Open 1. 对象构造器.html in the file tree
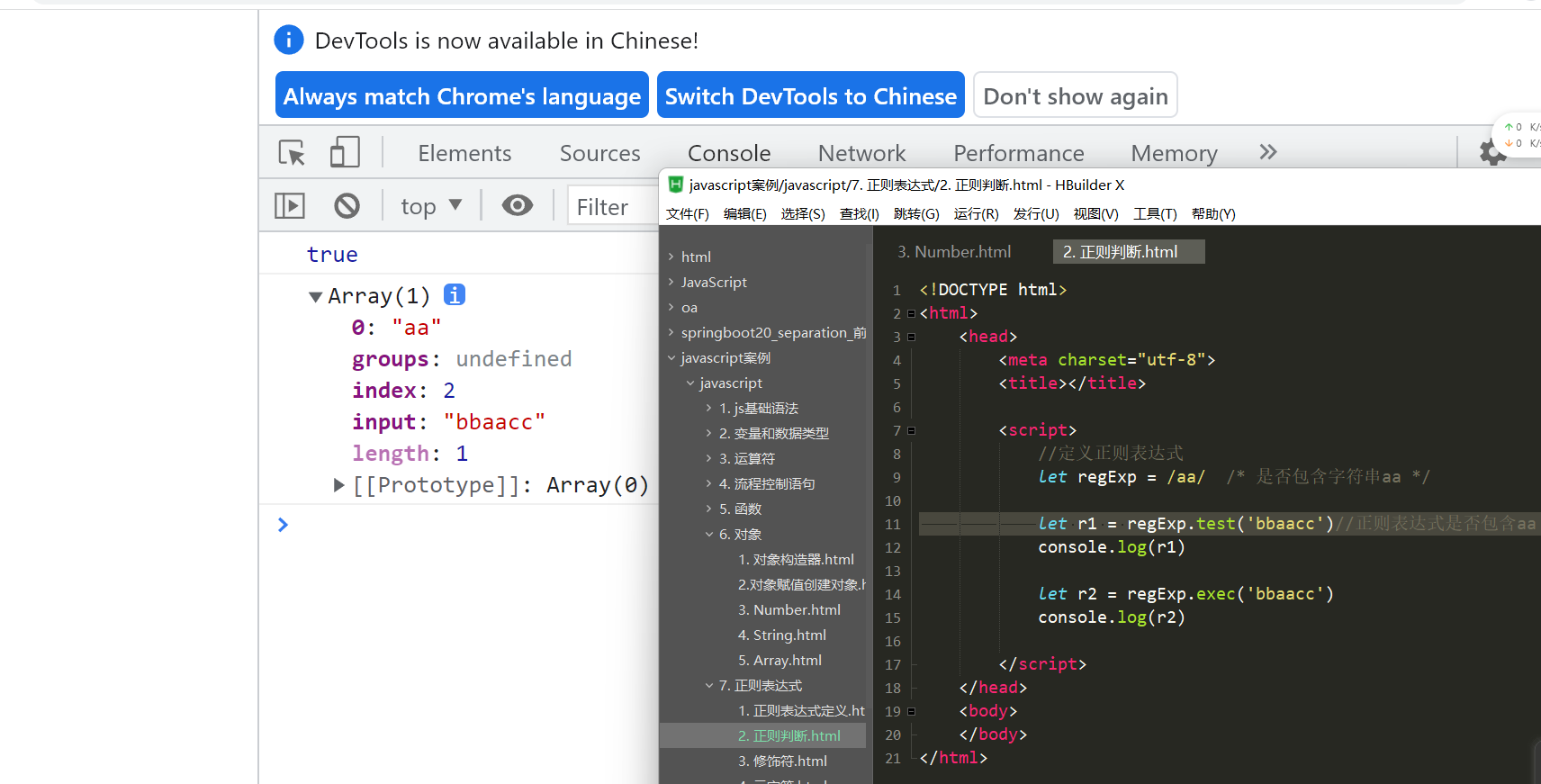This screenshot has width=1541, height=784. coord(796,559)
